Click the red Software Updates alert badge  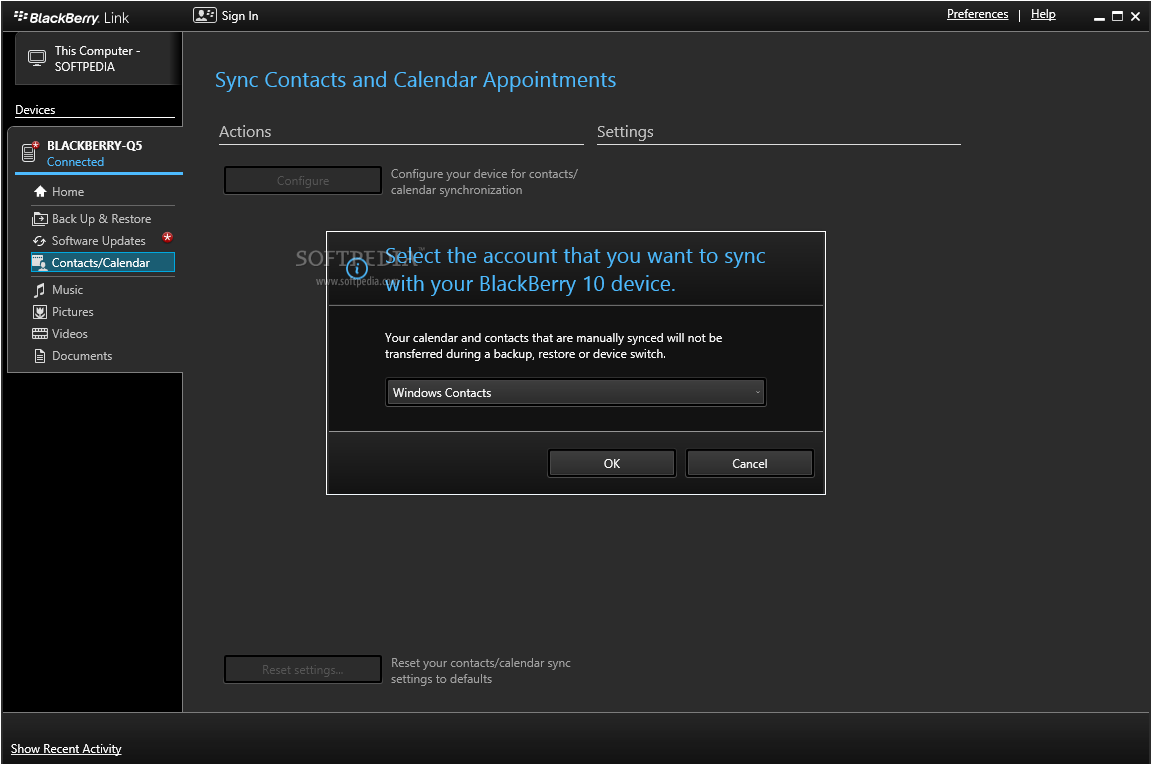click(168, 237)
